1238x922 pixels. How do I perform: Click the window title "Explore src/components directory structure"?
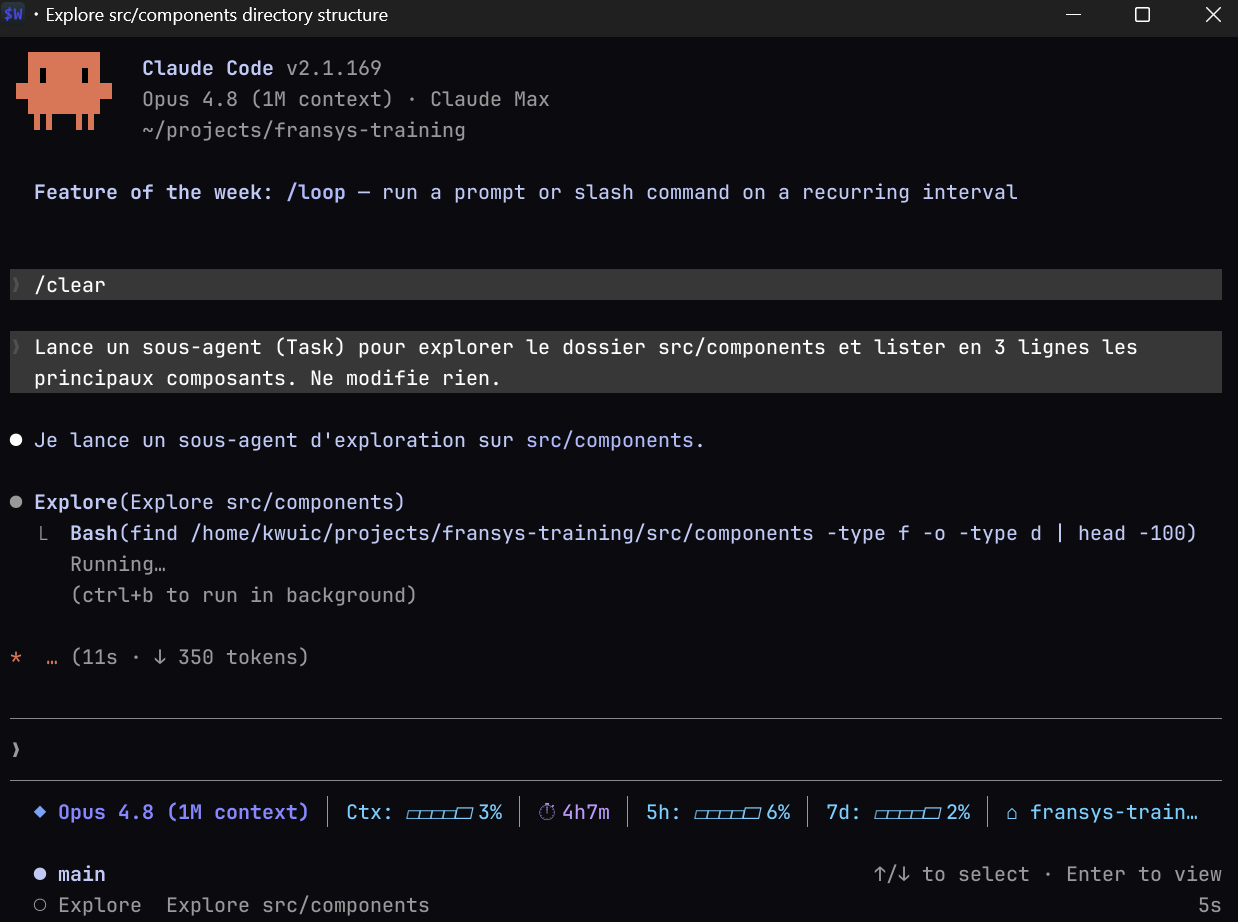click(x=216, y=15)
